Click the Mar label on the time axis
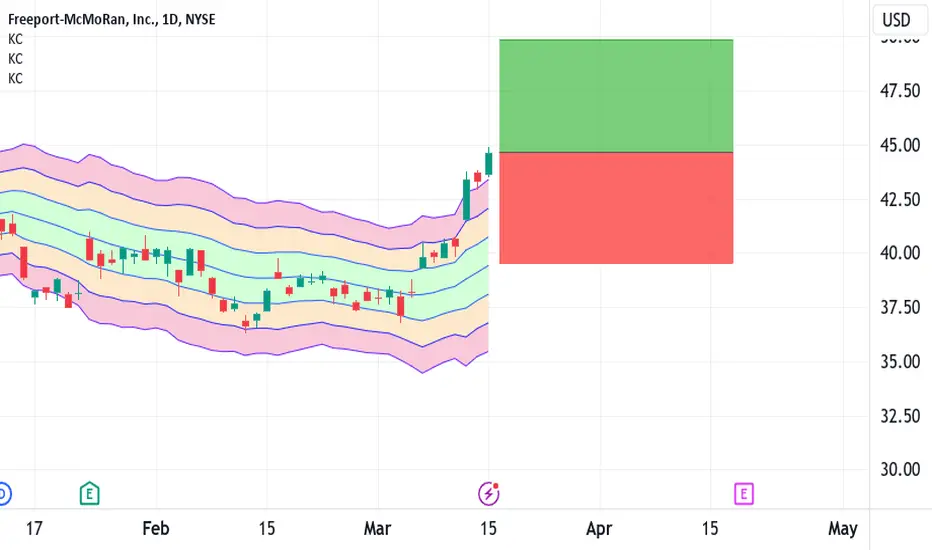 pyautogui.click(x=377, y=528)
